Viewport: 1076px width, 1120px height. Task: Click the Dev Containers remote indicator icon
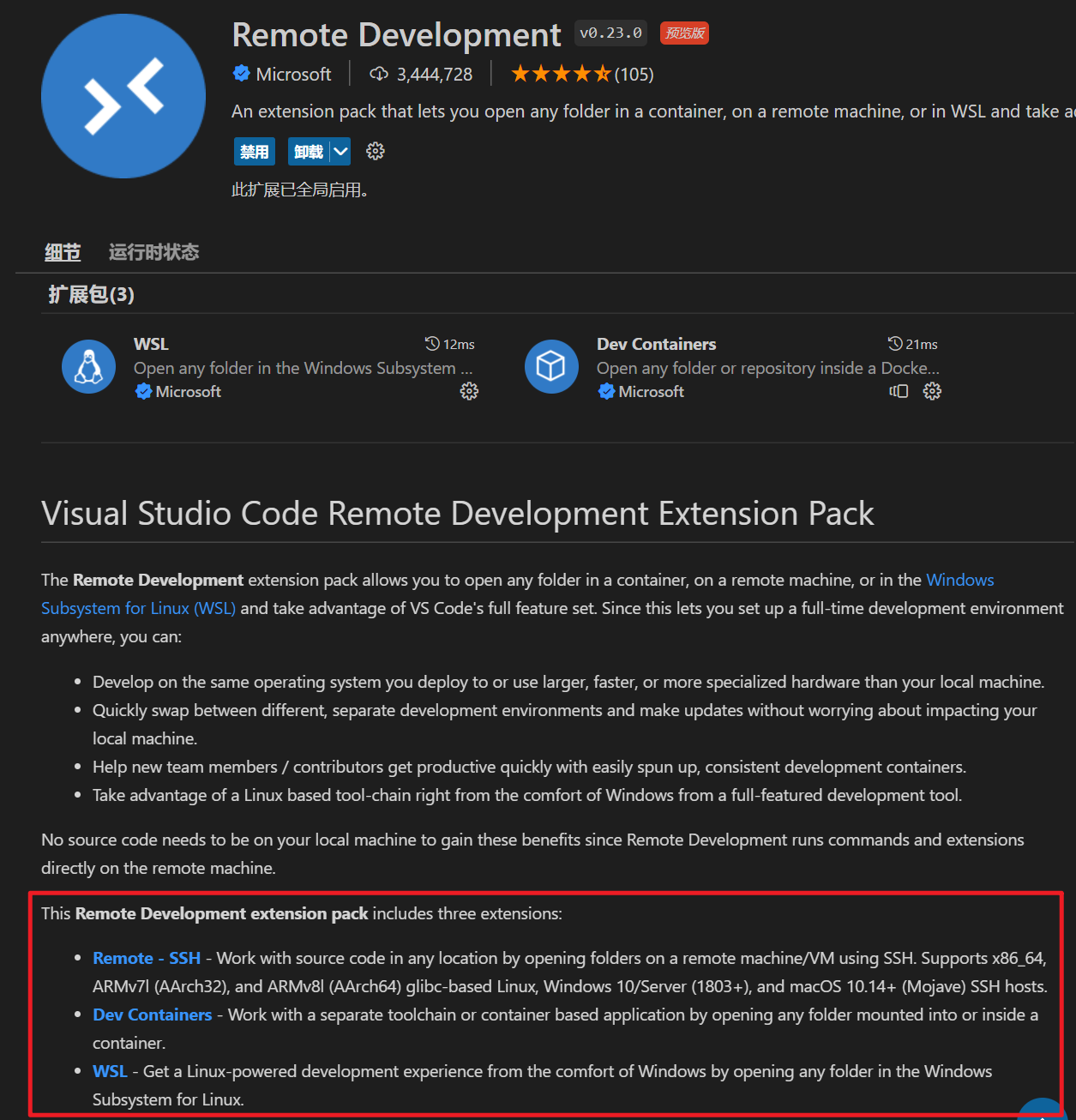point(899,391)
